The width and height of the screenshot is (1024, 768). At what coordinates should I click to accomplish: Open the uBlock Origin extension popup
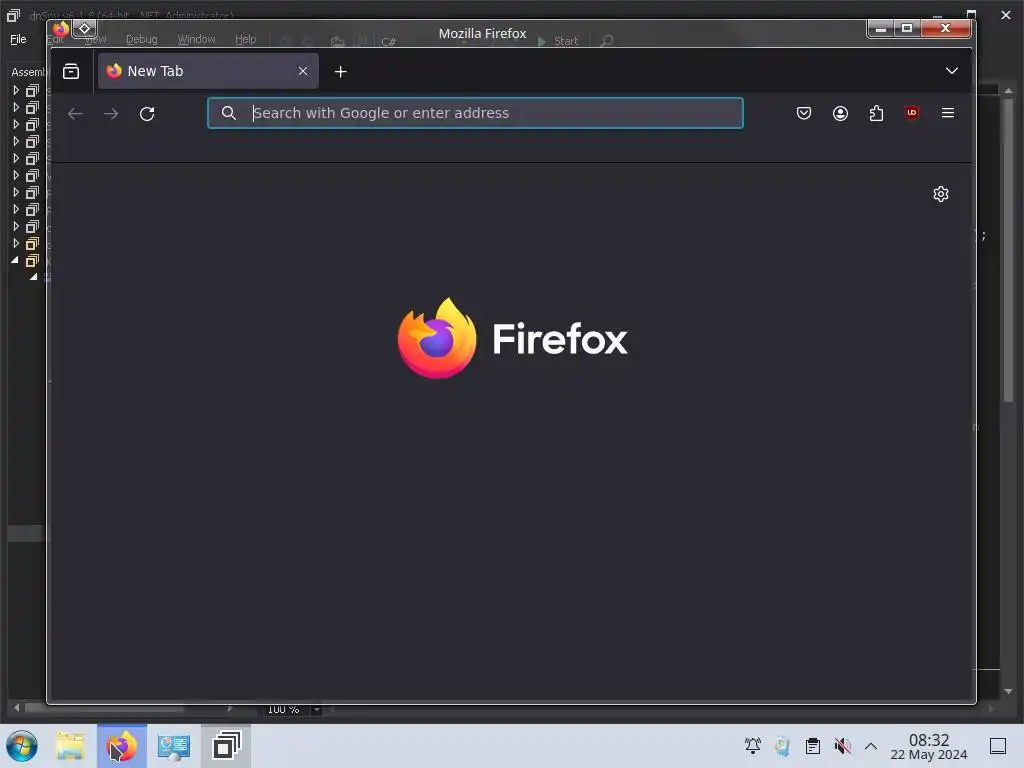coord(912,113)
